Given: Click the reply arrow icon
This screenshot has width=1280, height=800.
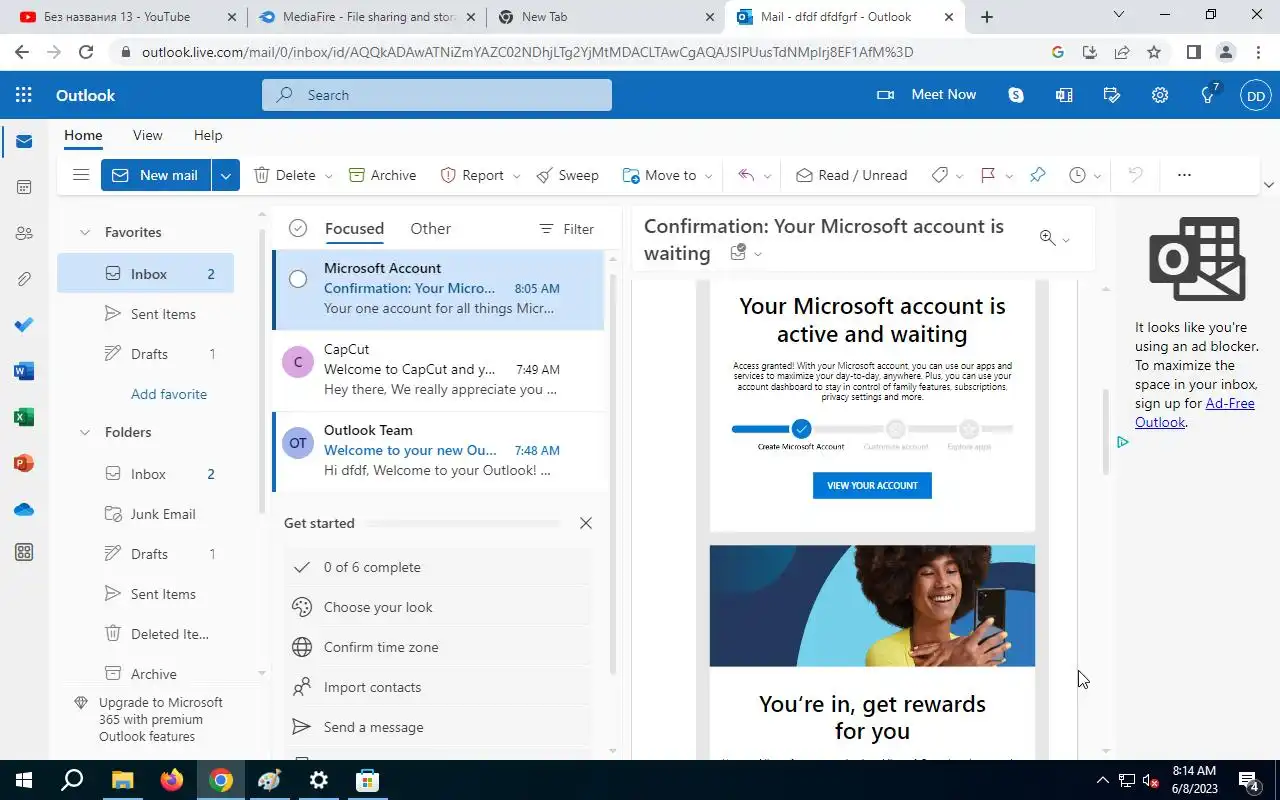Looking at the screenshot, I should 746,175.
